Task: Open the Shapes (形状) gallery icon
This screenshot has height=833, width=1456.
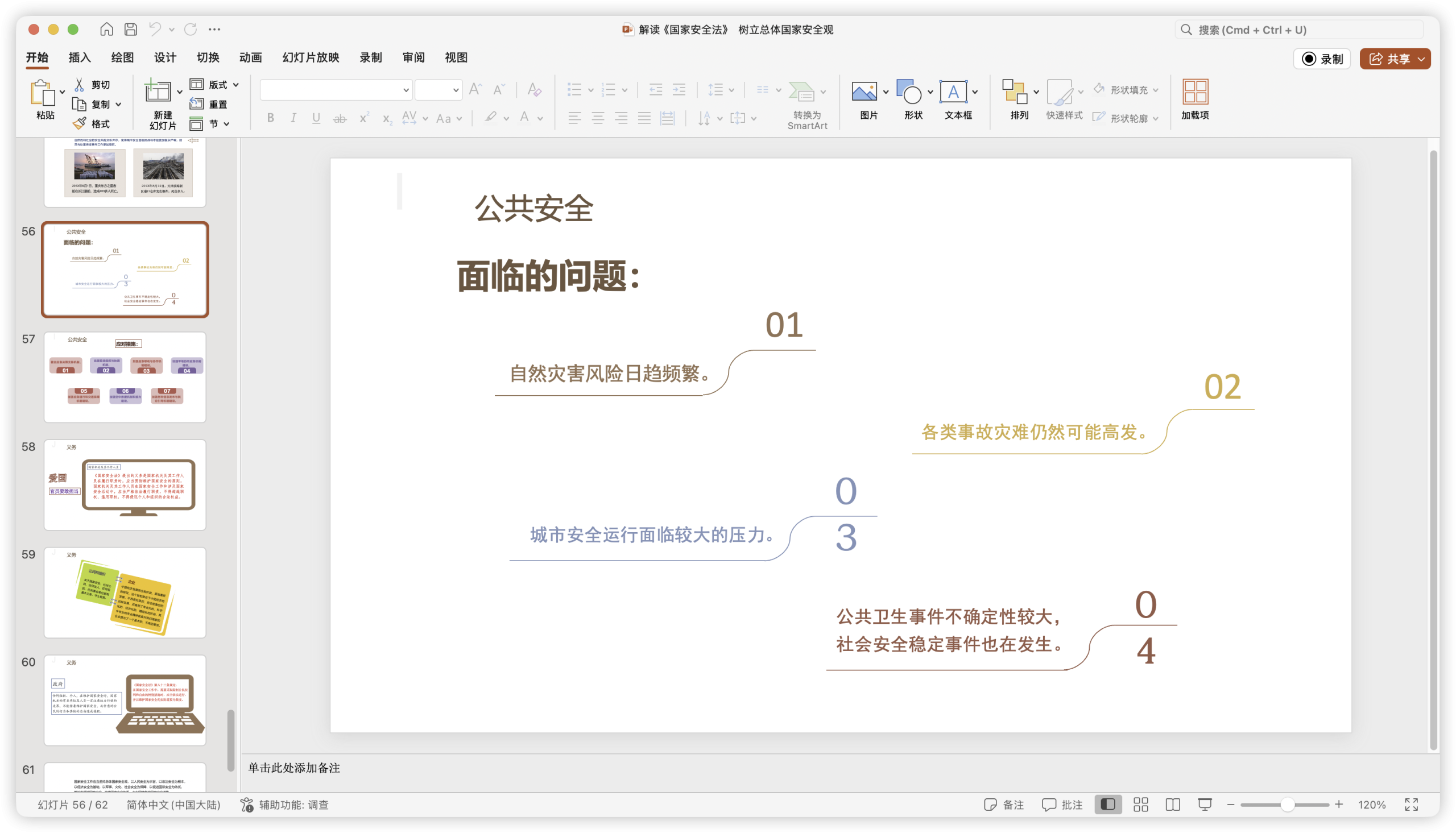Action: (908, 92)
